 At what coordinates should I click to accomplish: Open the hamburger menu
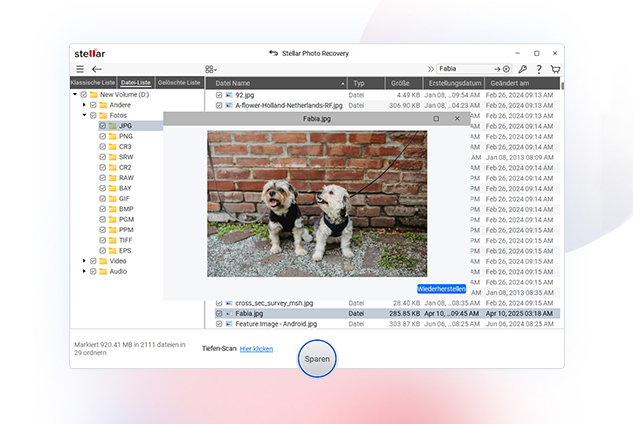pyautogui.click(x=80, y=69)
